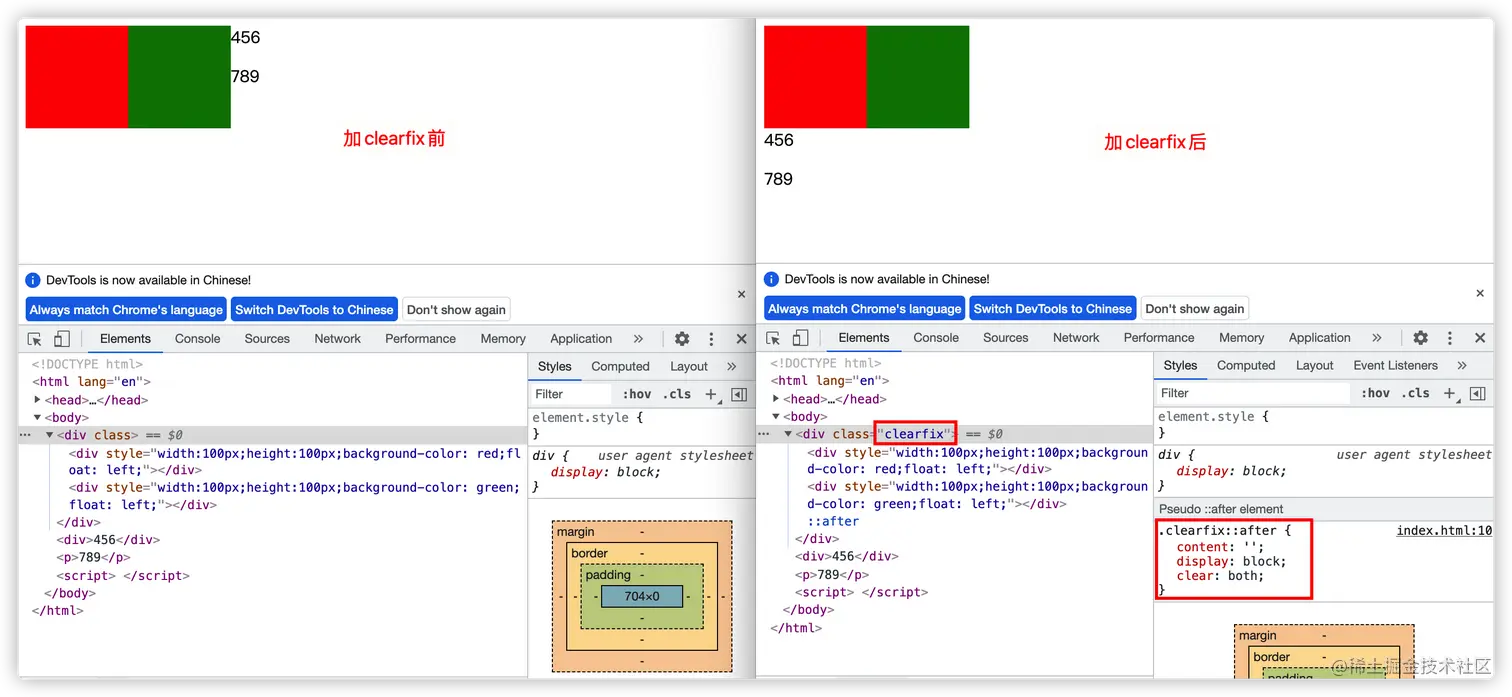Focus the Filter field in right Styles pane
This screenshot has height=697, width=1512.
pyautogui.click(x=1254, y=393)
